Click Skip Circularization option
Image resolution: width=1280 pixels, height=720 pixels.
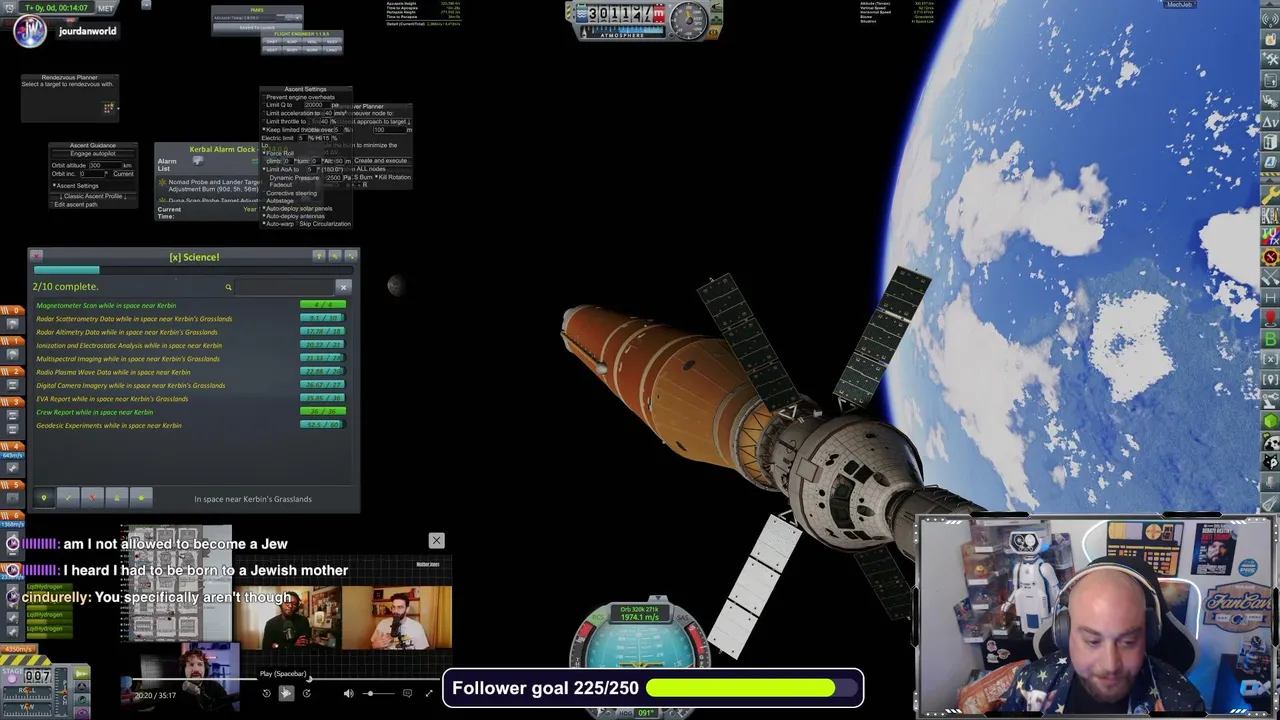coord(323,224)
